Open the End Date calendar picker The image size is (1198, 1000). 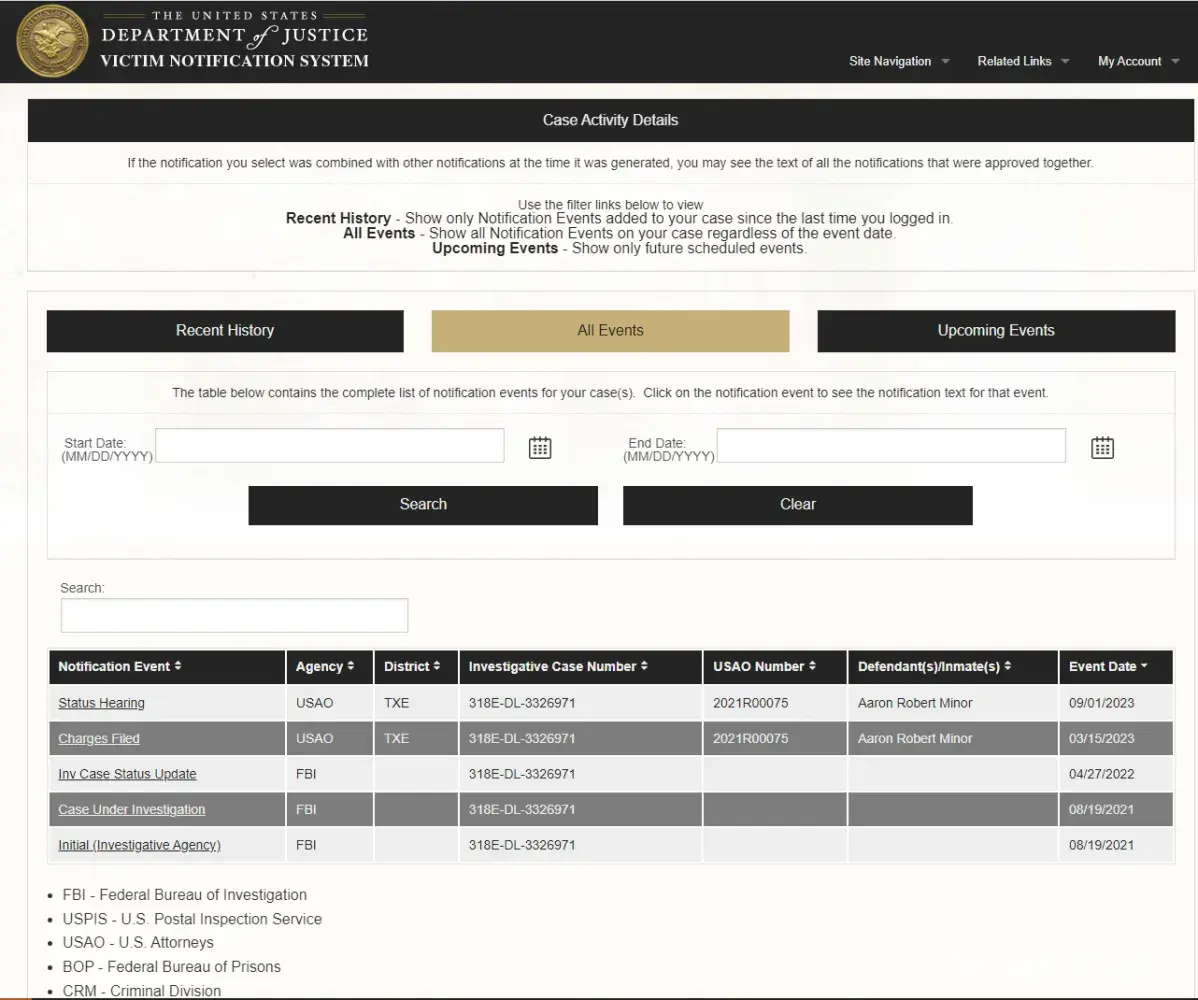[1102, 448]
